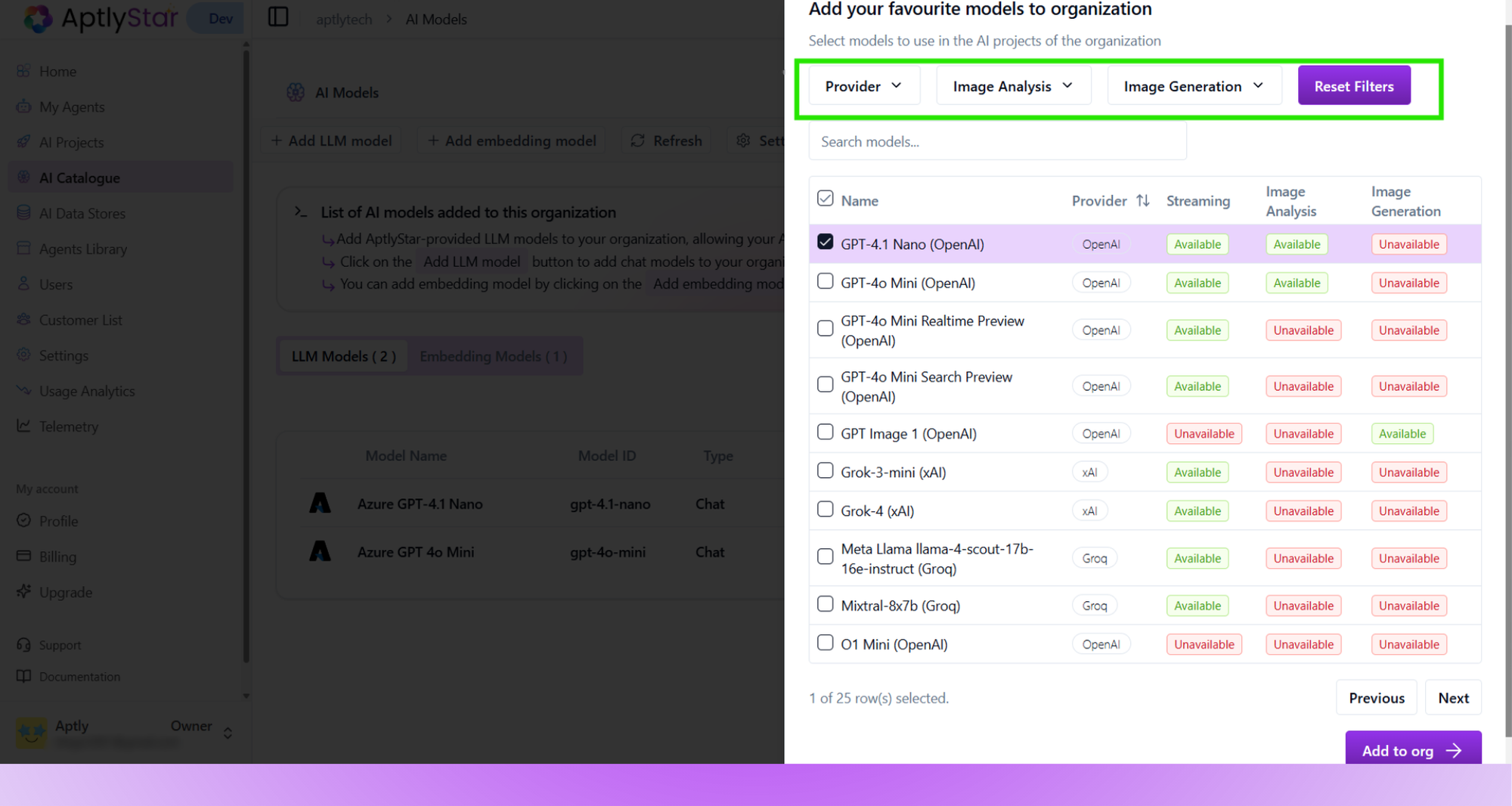Check GPT-4o Mini (OpenAI) checkbox

pos(825,281)
